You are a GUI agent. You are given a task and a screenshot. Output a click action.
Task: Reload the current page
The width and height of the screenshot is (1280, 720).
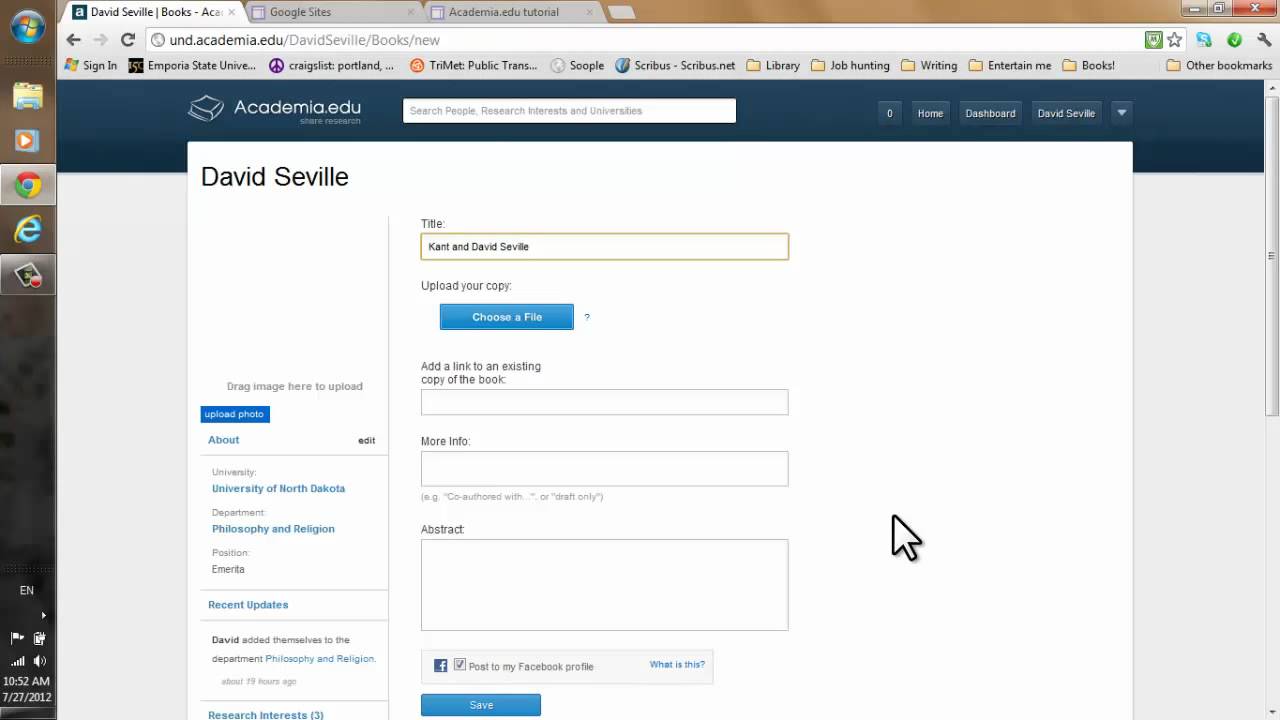(127, 40)
